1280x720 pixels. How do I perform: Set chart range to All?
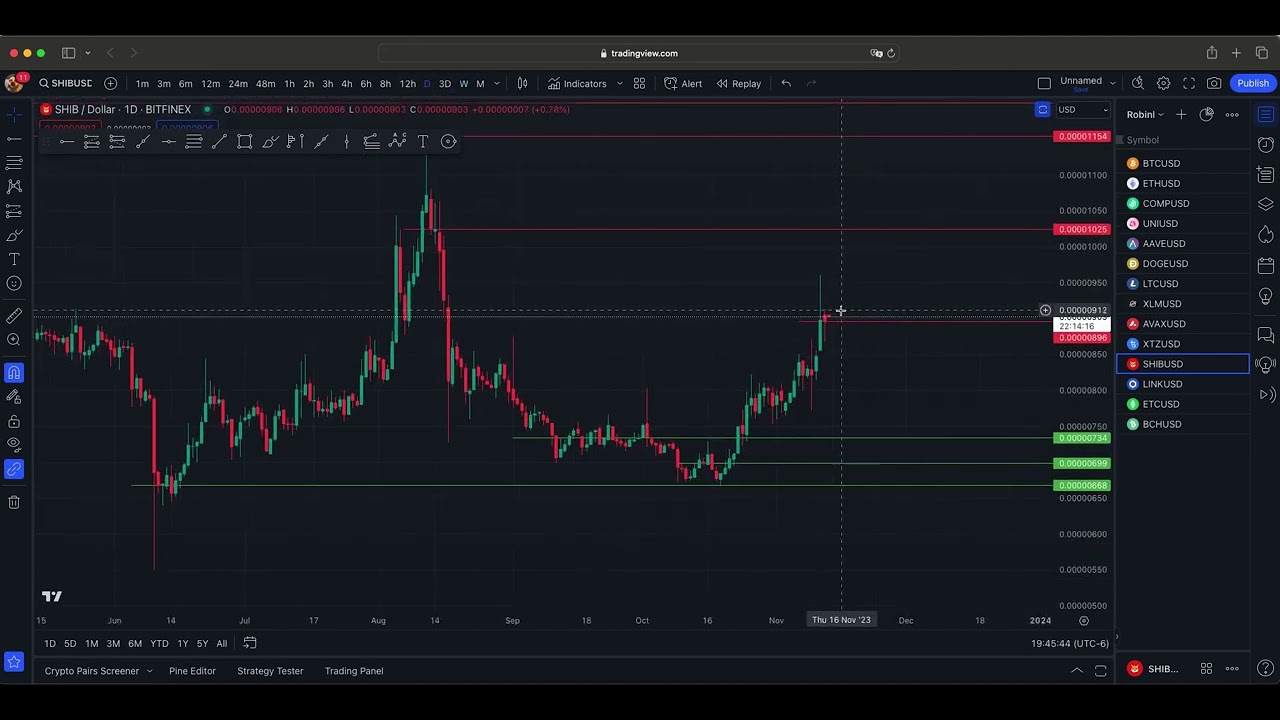click(x=222, y=644)
